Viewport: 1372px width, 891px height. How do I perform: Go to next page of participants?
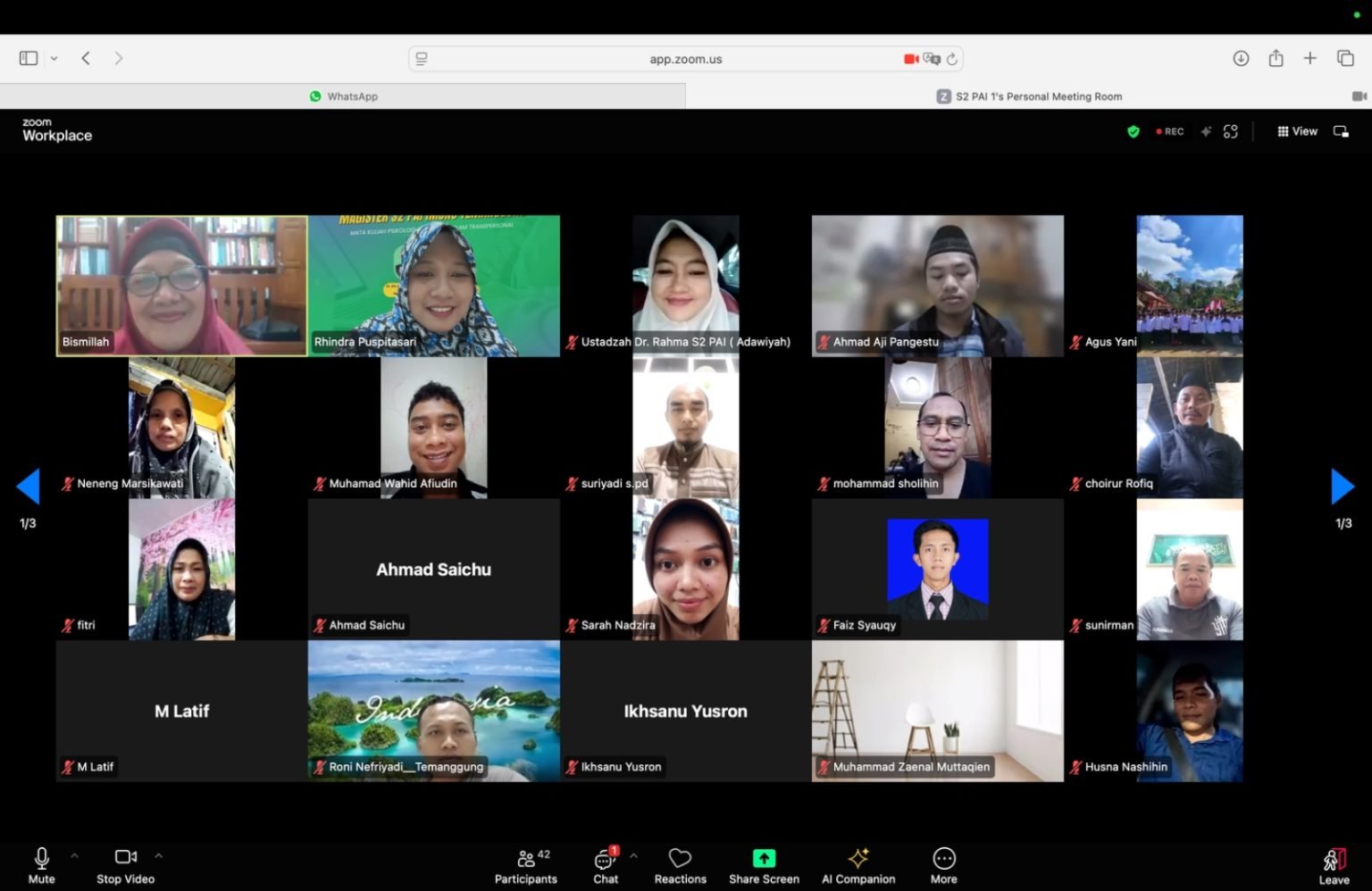point(1343,487)
